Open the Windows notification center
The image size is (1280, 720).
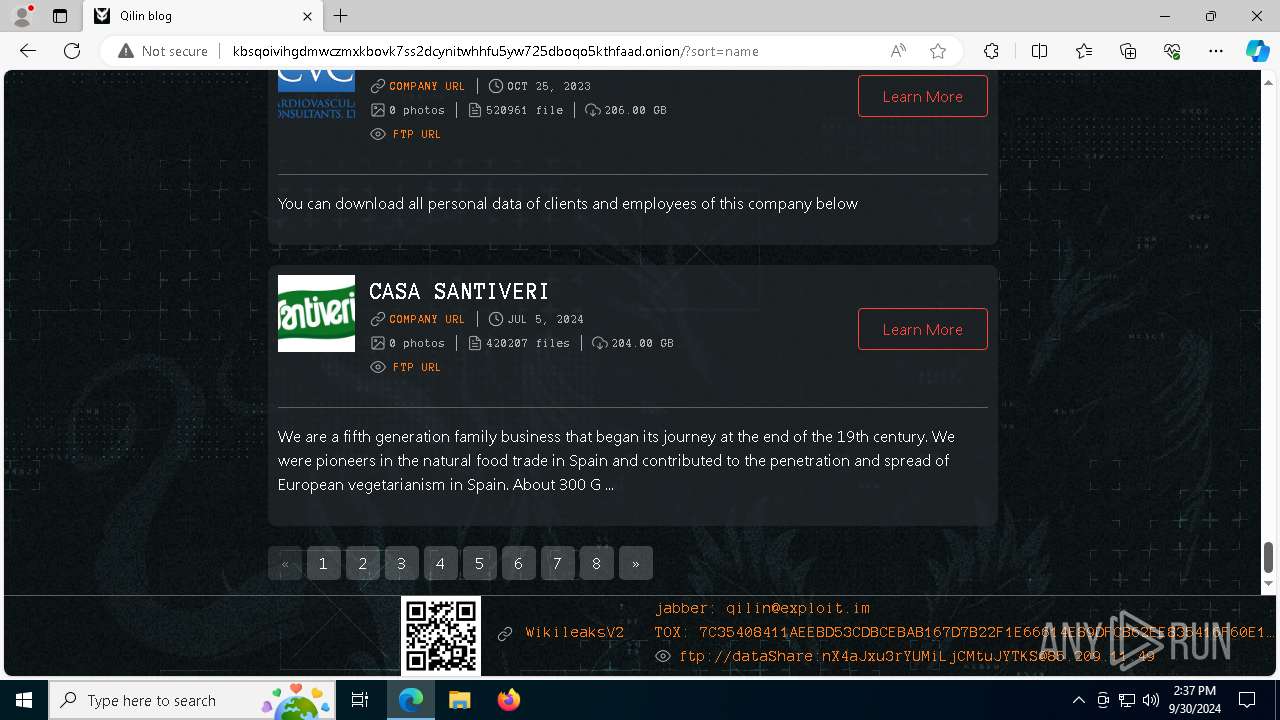pos(1247,700)
